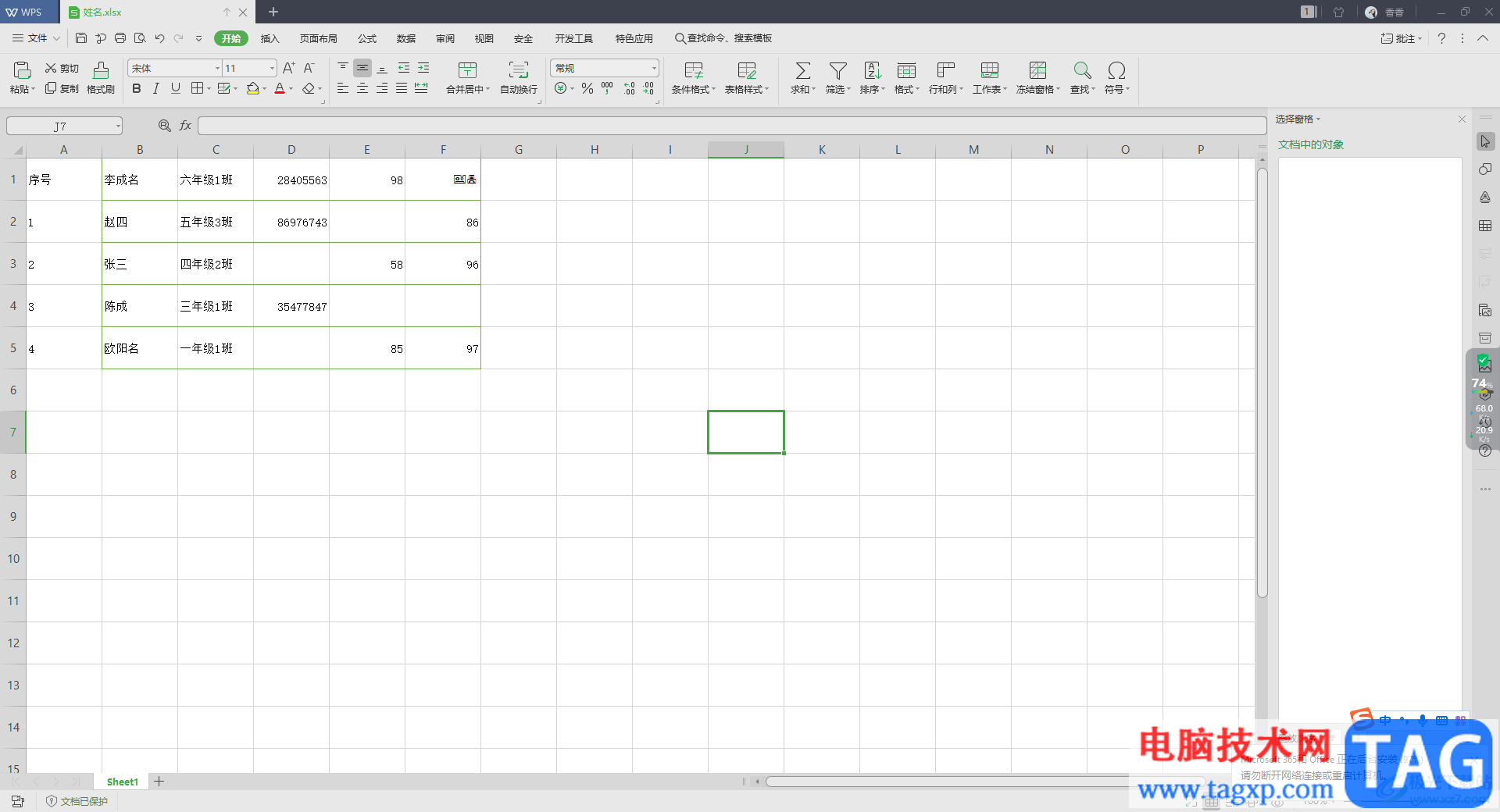
Task: Toggle underline formatting
Action: 176,89
